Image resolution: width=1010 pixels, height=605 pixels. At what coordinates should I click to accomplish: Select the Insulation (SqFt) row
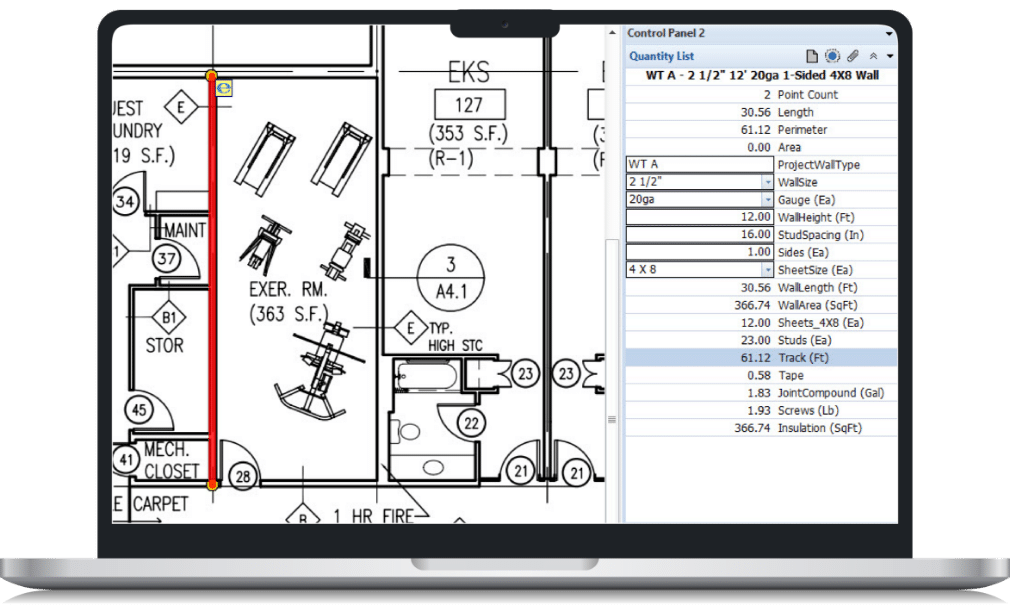pos(760,428)
